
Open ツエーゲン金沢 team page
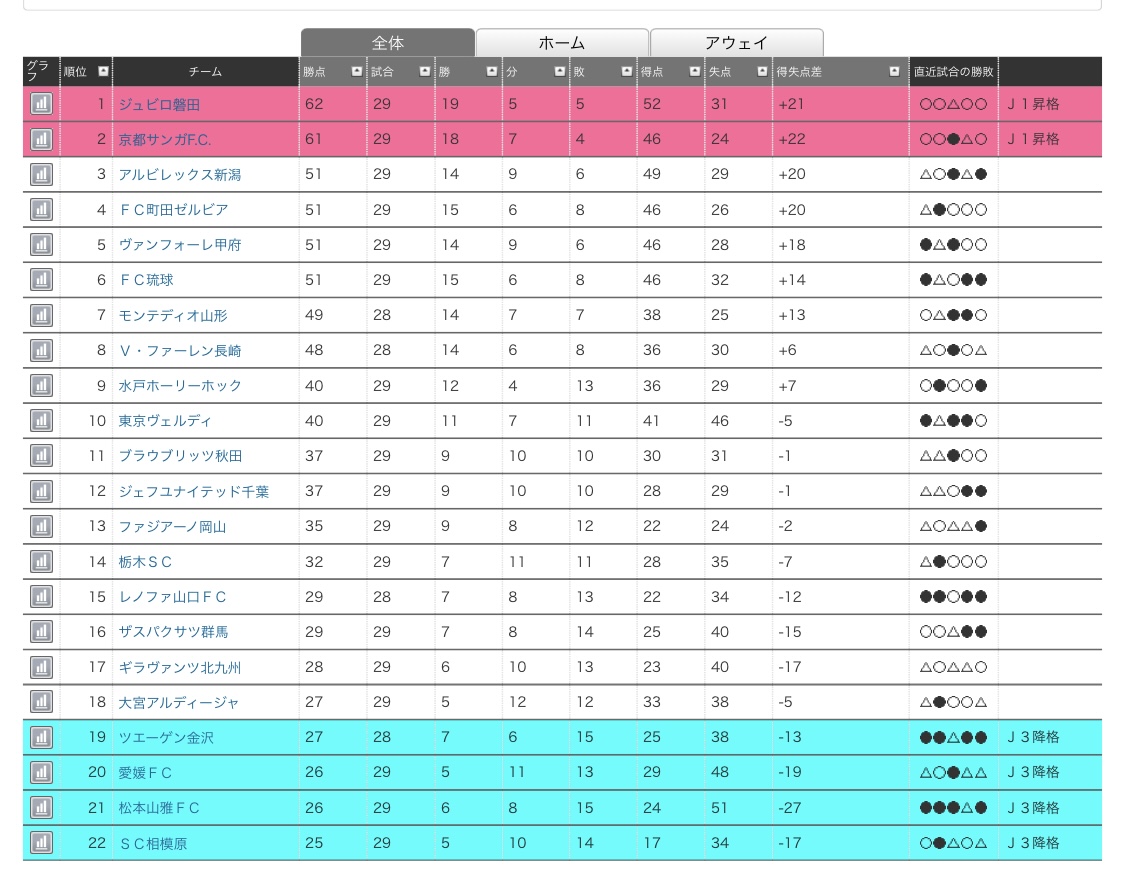pyautogui.click(x=166, y=737)
